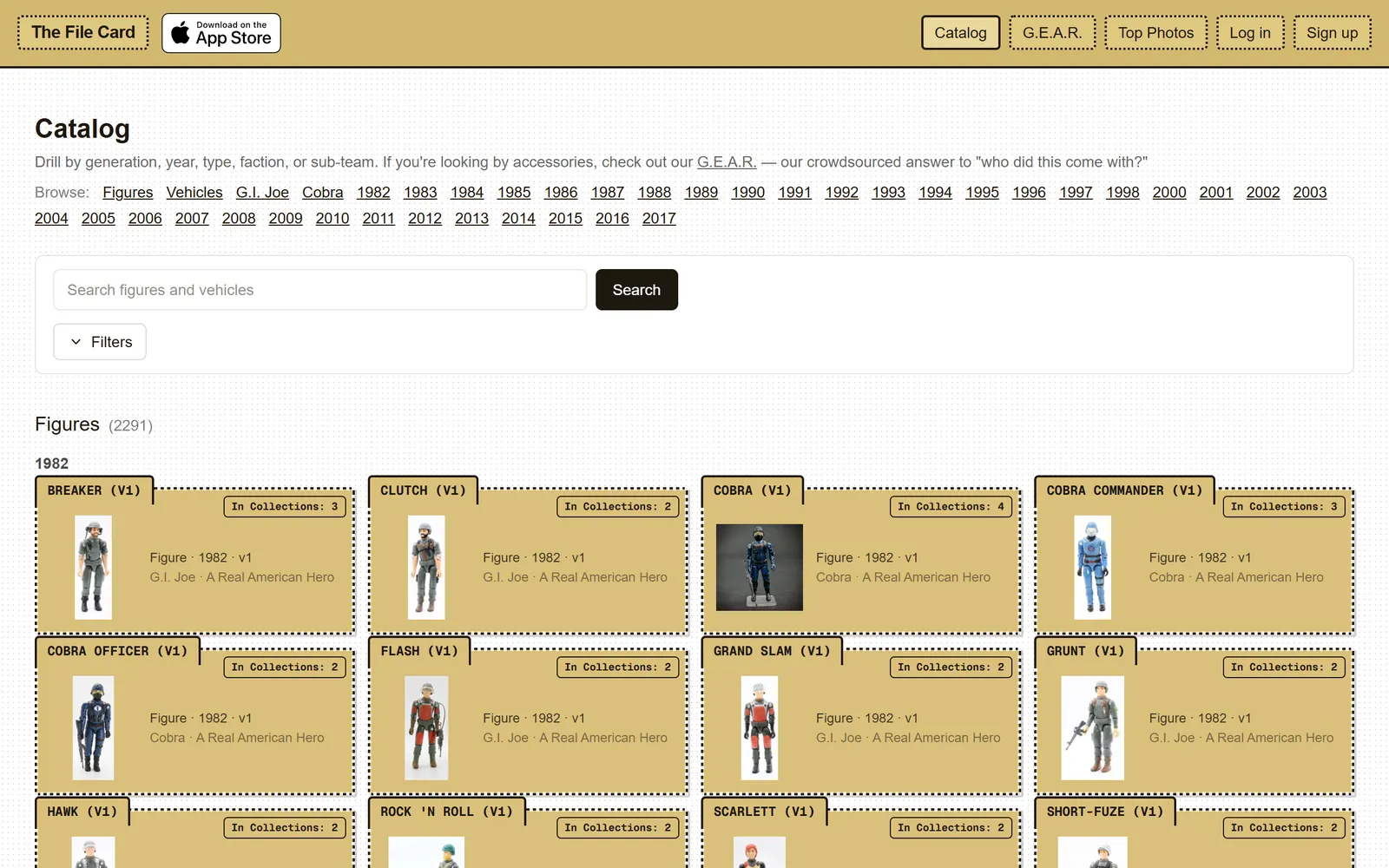This screenshot has width=1389, height=868.
Task: Click the HAWK (V1) card title
Action: click(x=82, y=812)
